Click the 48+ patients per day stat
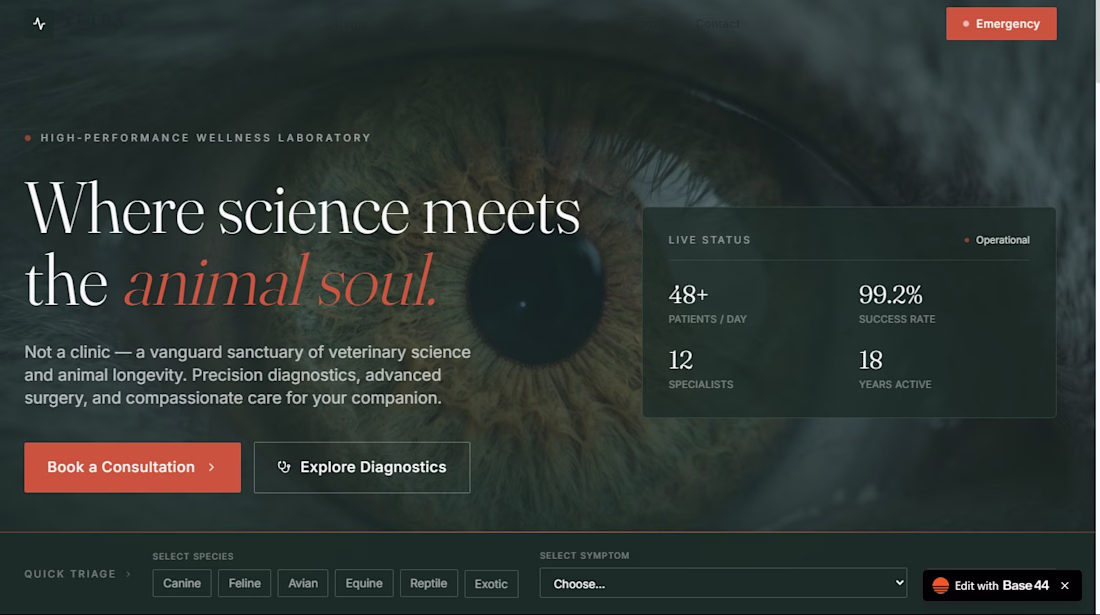The image size is (1100, 615). 707,304
